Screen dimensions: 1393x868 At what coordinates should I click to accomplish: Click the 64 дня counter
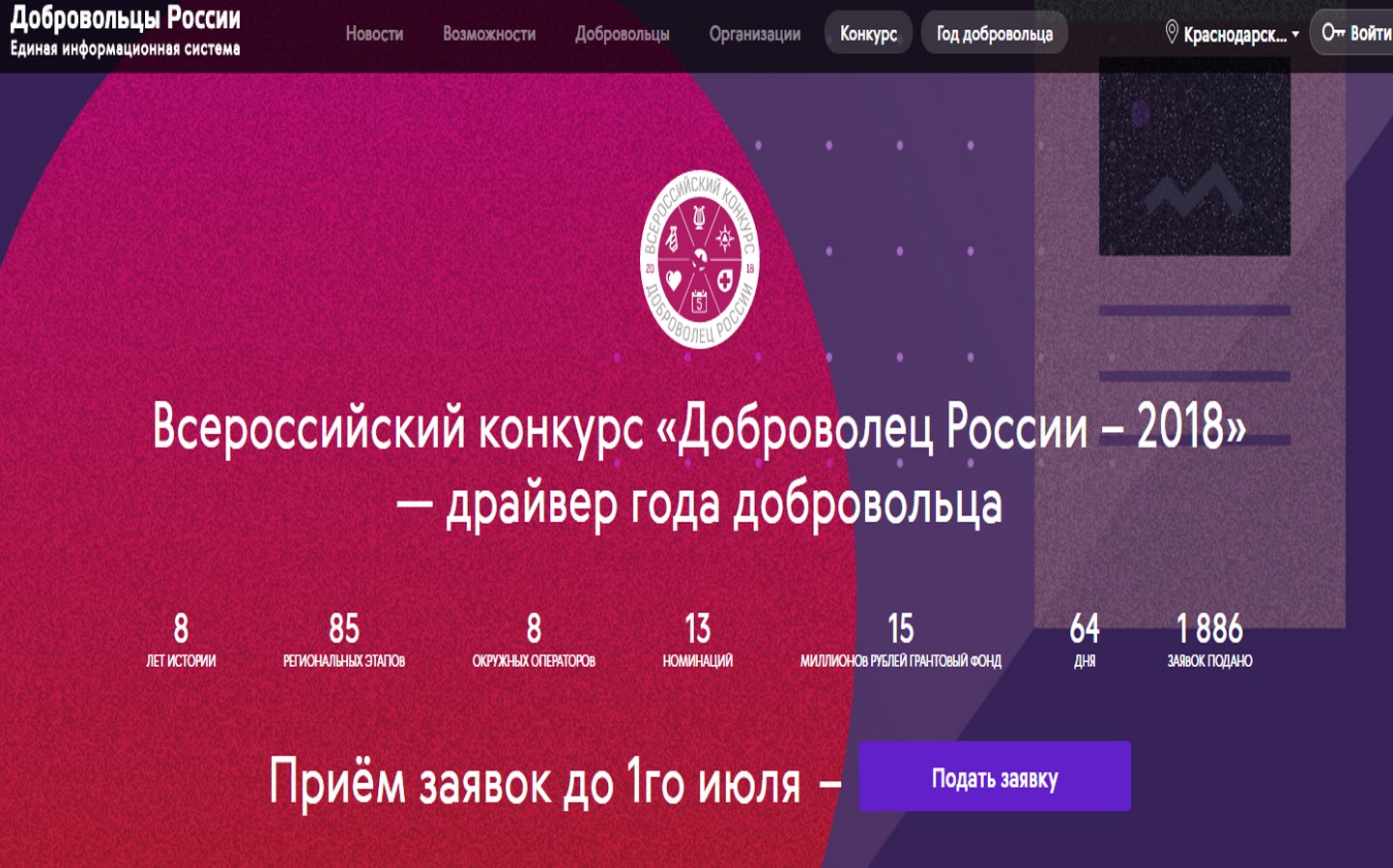pyautogui.click(x=1085, y=640)
